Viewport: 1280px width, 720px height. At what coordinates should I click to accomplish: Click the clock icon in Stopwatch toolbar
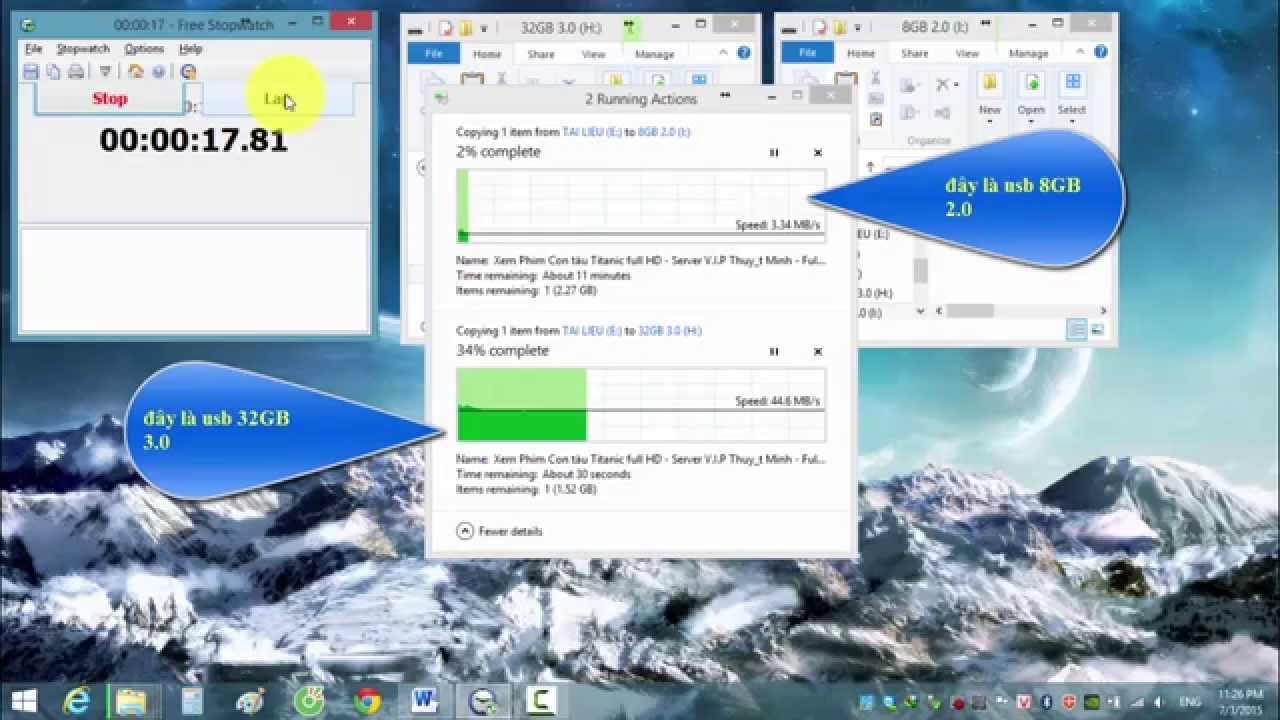click(188, 71)
